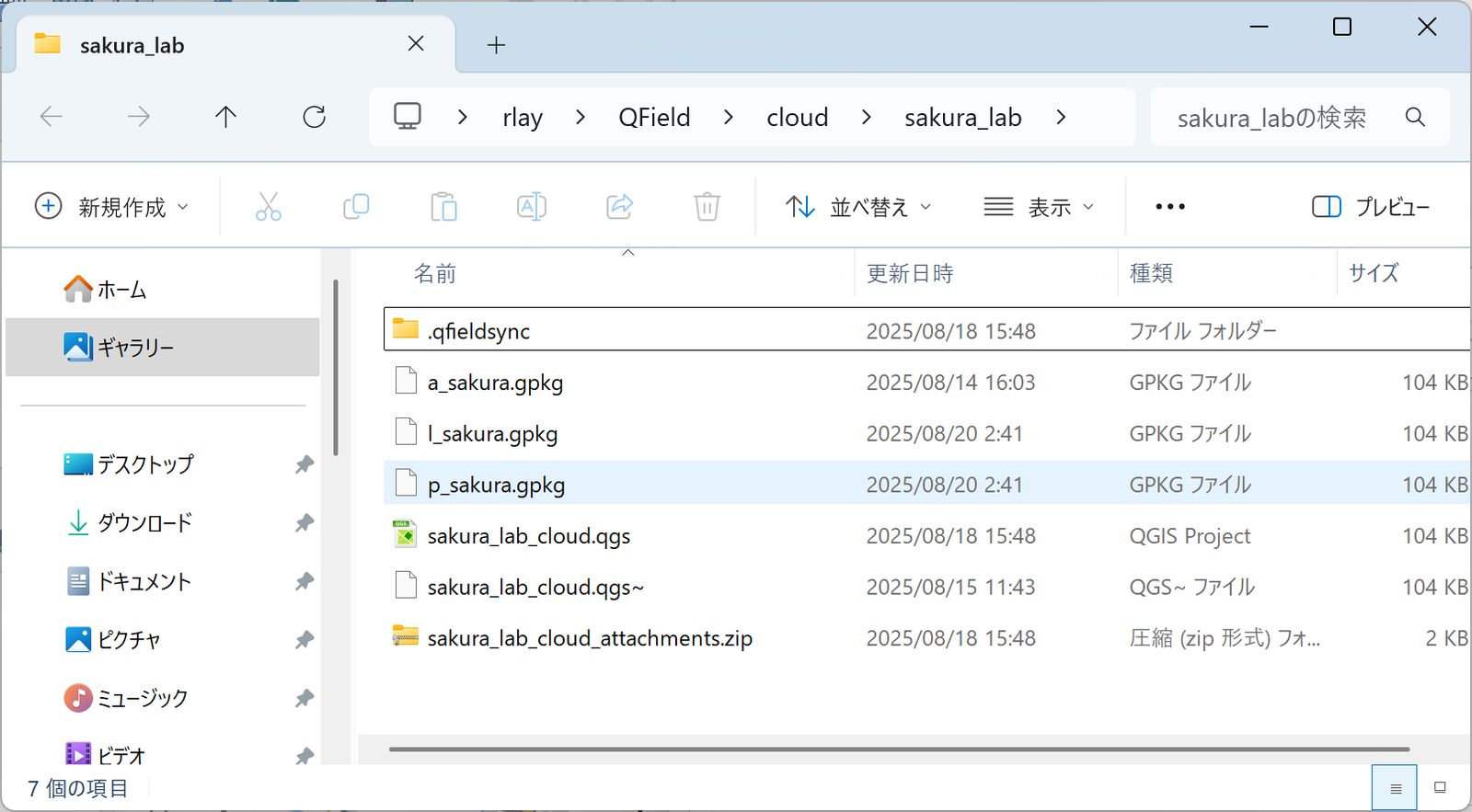This screenshot has height=812, width=1472.
Task: Open the .qfieldsync folder icon
Action: (406, 329)
